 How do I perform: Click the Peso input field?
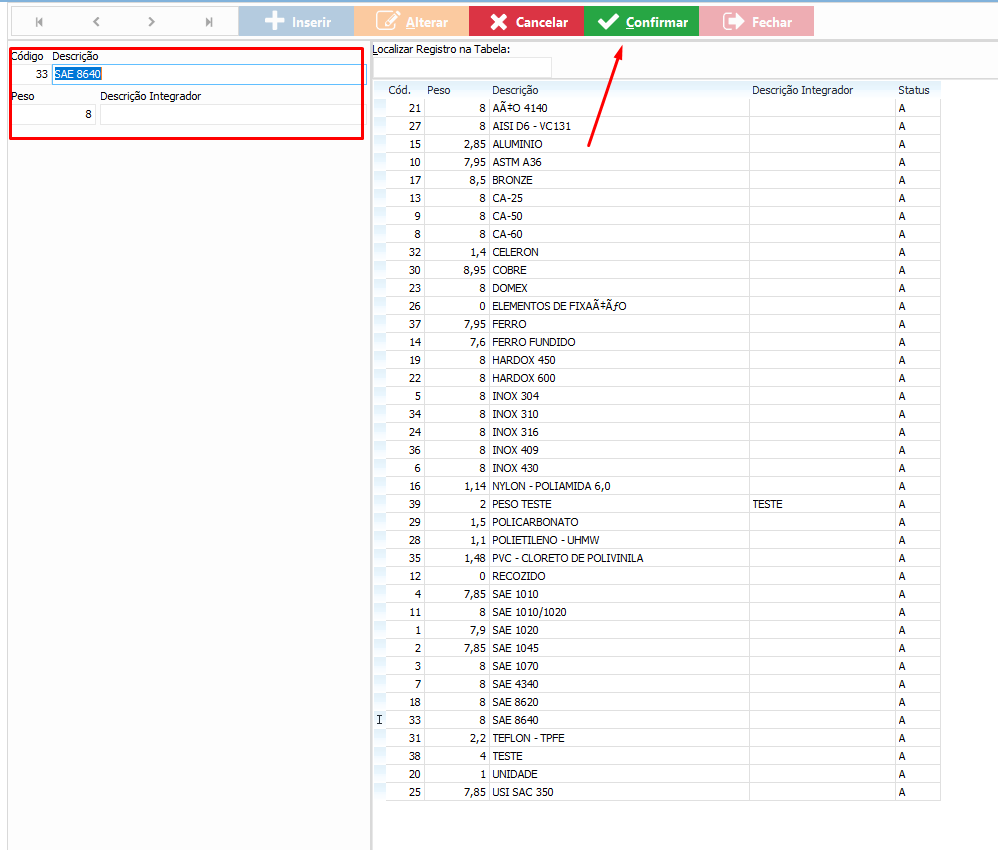coord(53,115)
